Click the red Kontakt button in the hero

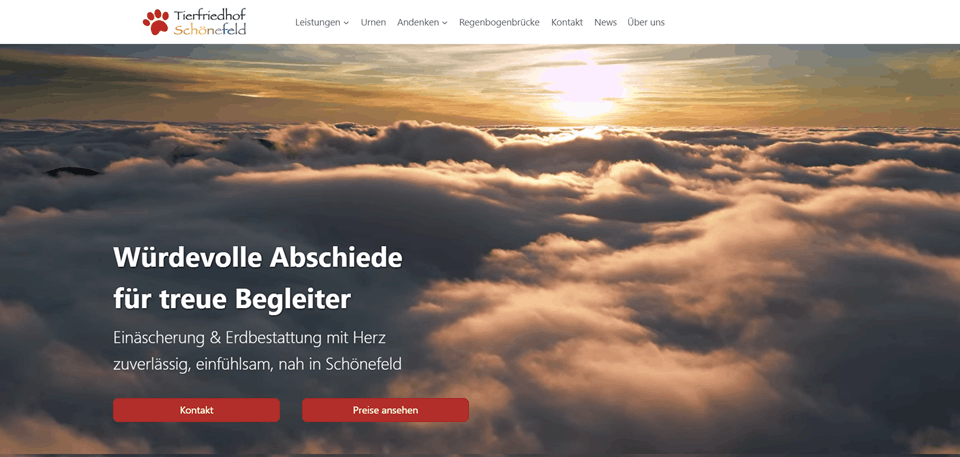(x=197, y=410)
